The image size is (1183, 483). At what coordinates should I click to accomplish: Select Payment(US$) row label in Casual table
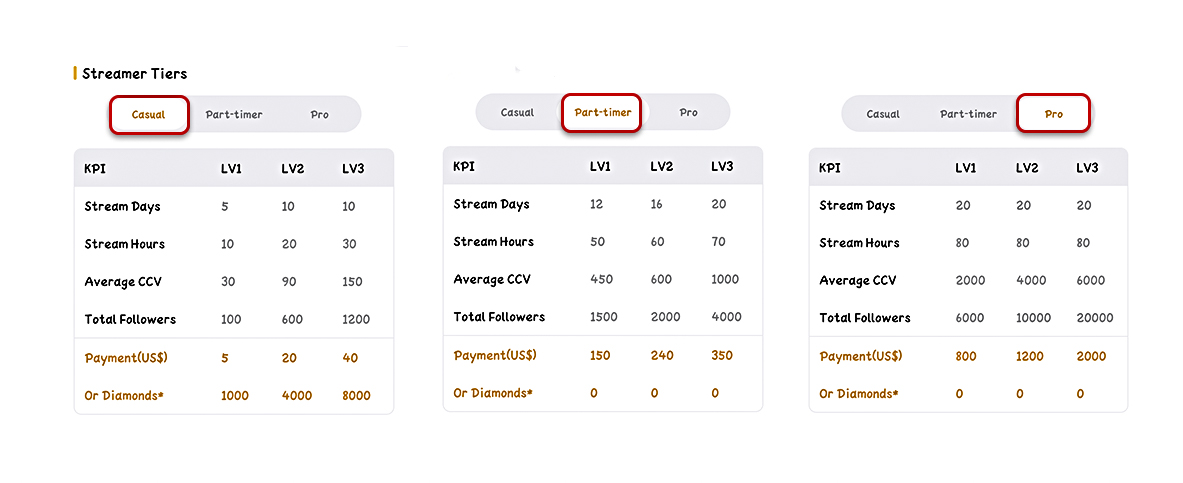[x=126, y=358]
